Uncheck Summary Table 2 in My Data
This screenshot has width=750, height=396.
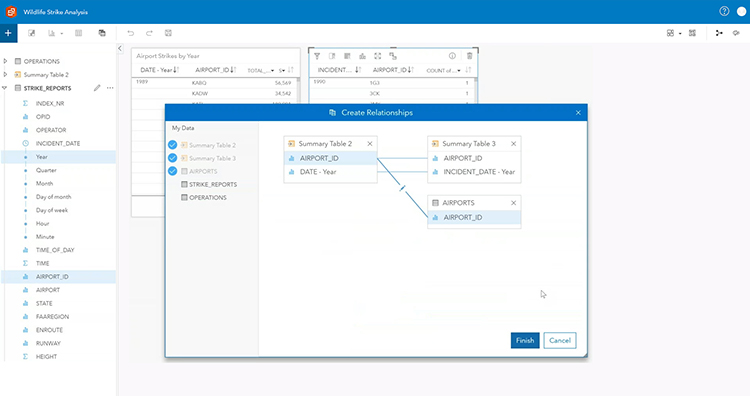[x=173, y=145]
